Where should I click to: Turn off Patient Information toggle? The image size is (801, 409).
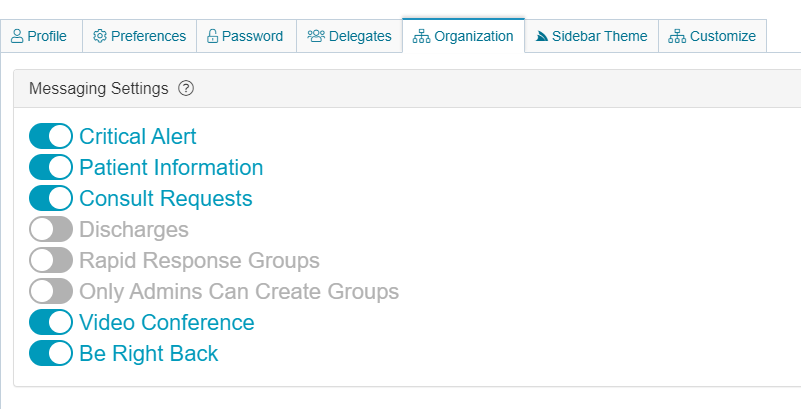coord(51,167)
